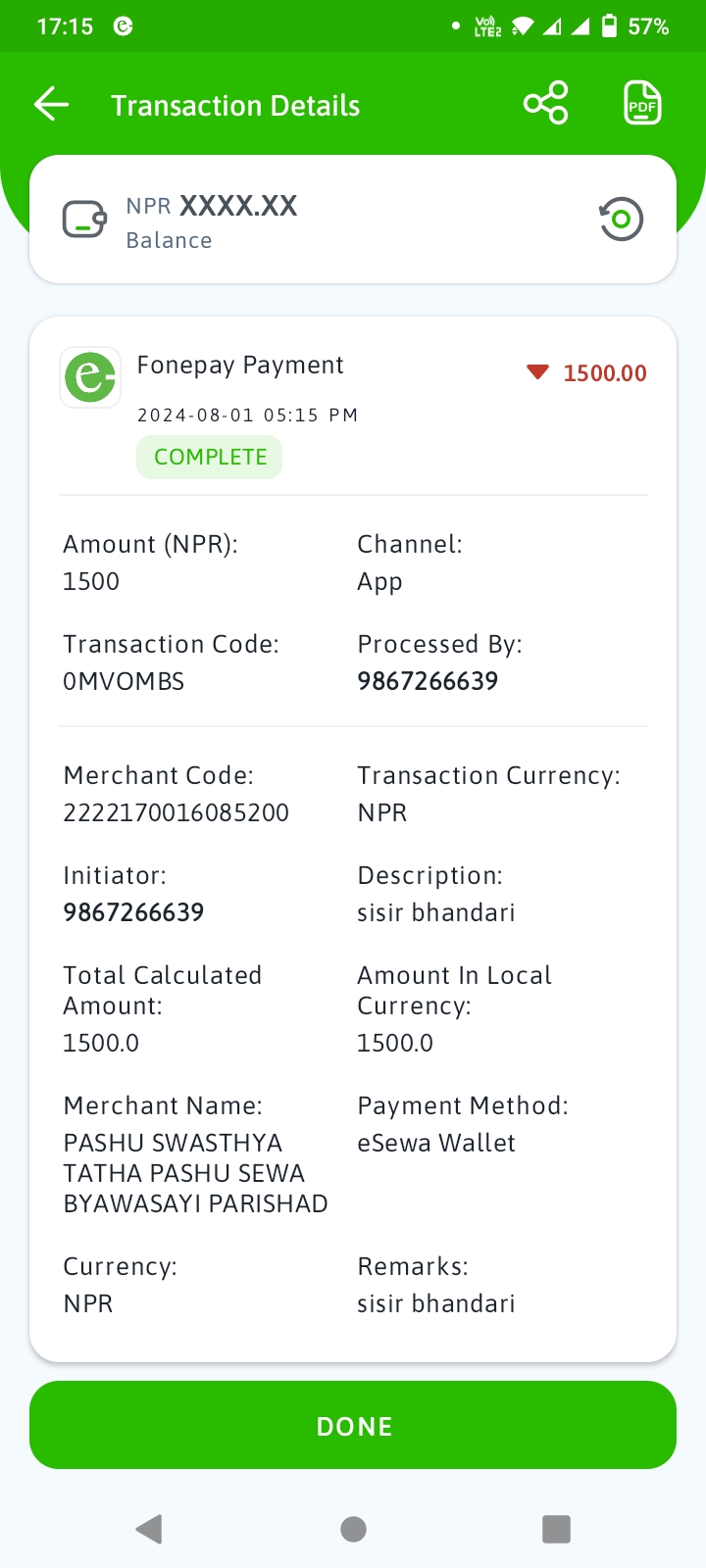Click the eSewa logo beside Fonepay Payment
The image size is (706, 1568).
pos(90,376)
